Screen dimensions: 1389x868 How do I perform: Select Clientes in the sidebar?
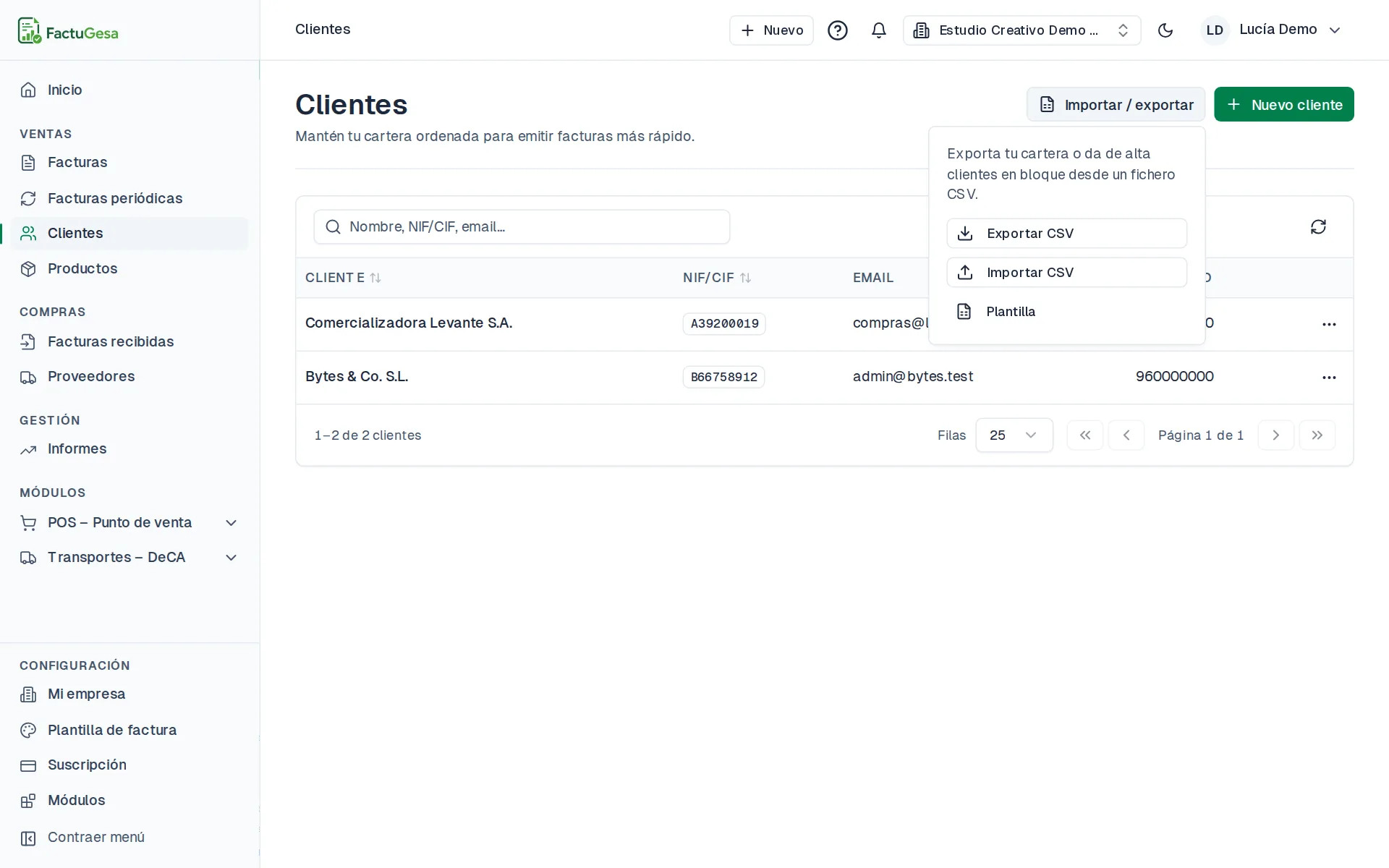tap(129, 233)
